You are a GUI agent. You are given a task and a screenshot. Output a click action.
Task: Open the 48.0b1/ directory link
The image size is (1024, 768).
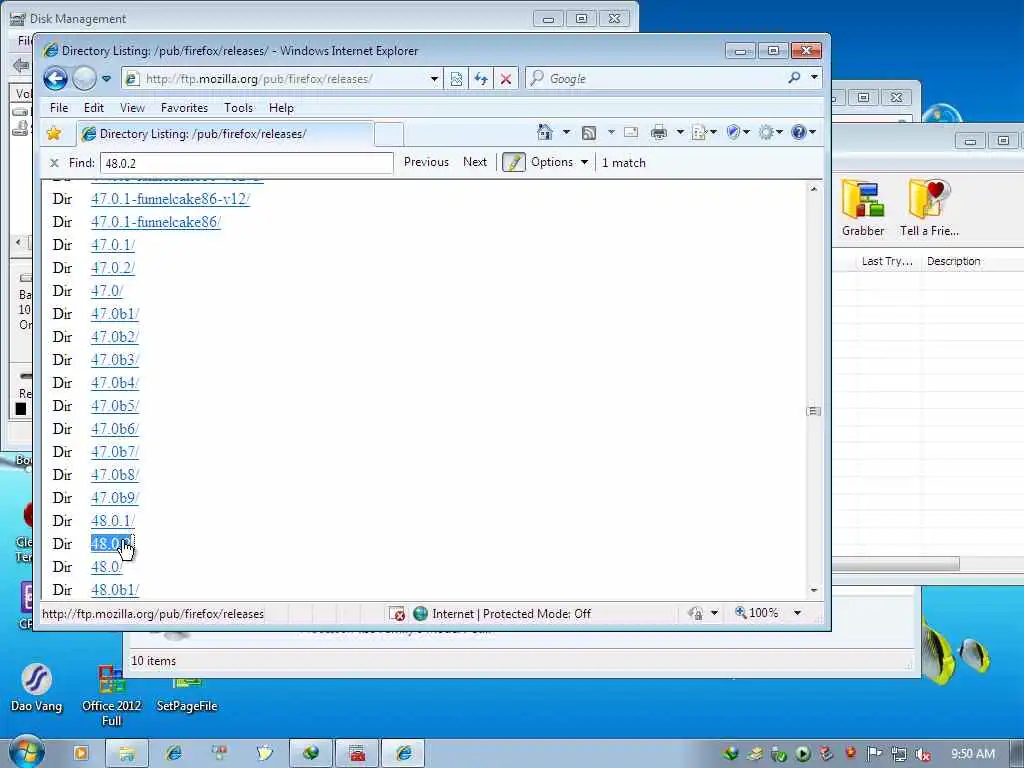(115, 590)
